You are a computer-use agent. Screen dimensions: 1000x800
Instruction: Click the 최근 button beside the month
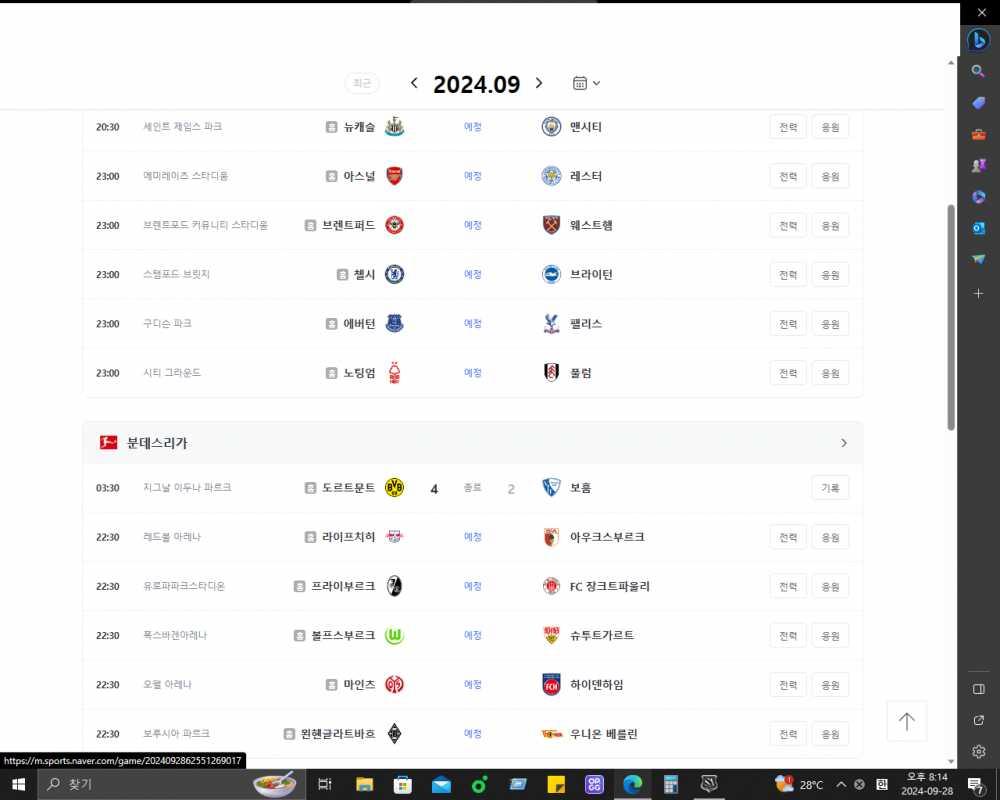362,84
